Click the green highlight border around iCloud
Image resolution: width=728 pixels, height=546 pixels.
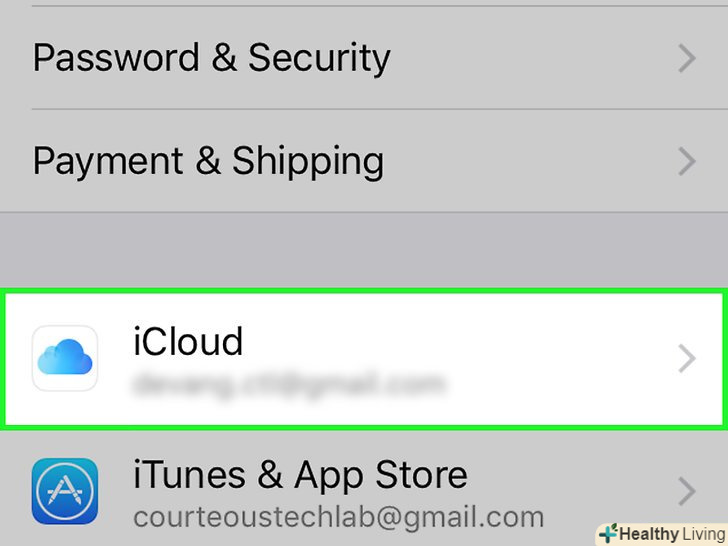[364, 291]
